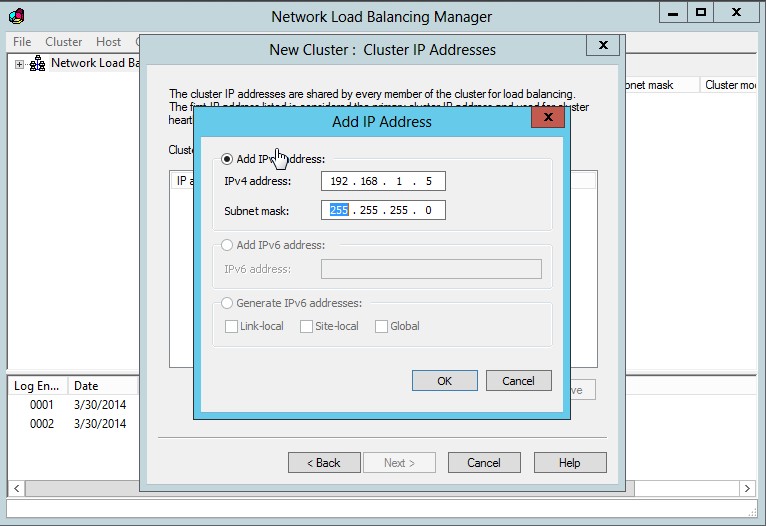This screenshot has width=766, height=526.
Task: Select the Add IPv6 address radio button
Action: (x=227, y=245)
